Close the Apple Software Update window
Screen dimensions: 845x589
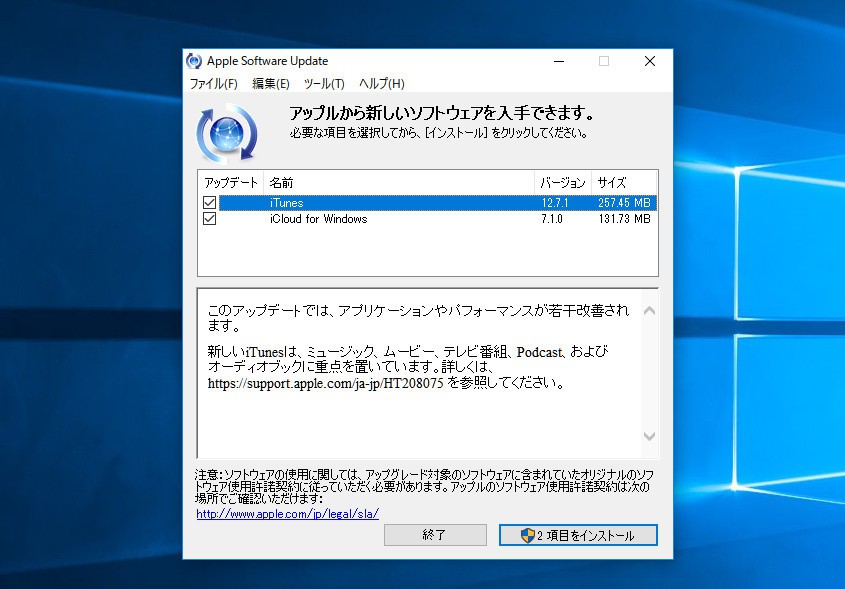(x=650, y=61)
